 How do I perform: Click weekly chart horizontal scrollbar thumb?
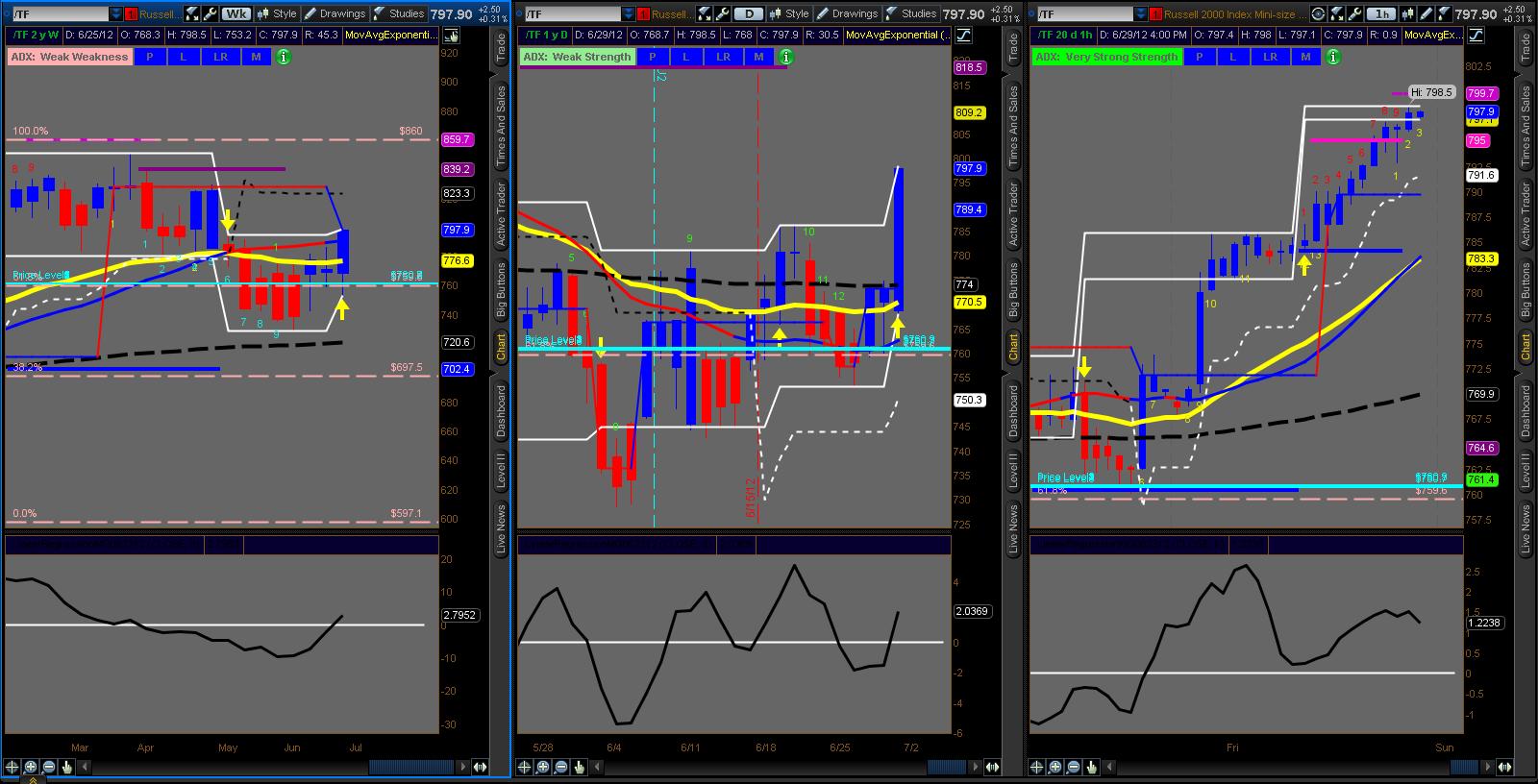pos(411,767)
